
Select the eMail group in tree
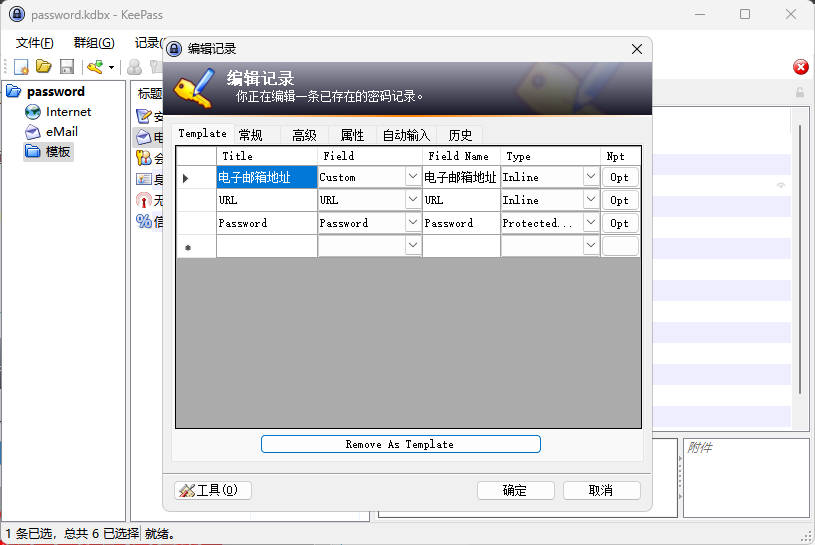tap(61, 131)
